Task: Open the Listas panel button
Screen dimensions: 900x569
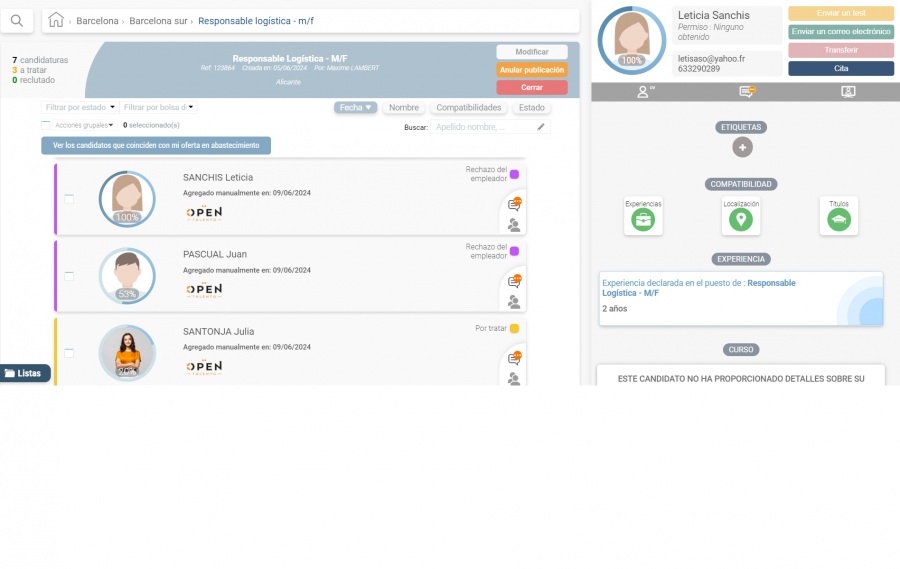Action: click(25, 373)
